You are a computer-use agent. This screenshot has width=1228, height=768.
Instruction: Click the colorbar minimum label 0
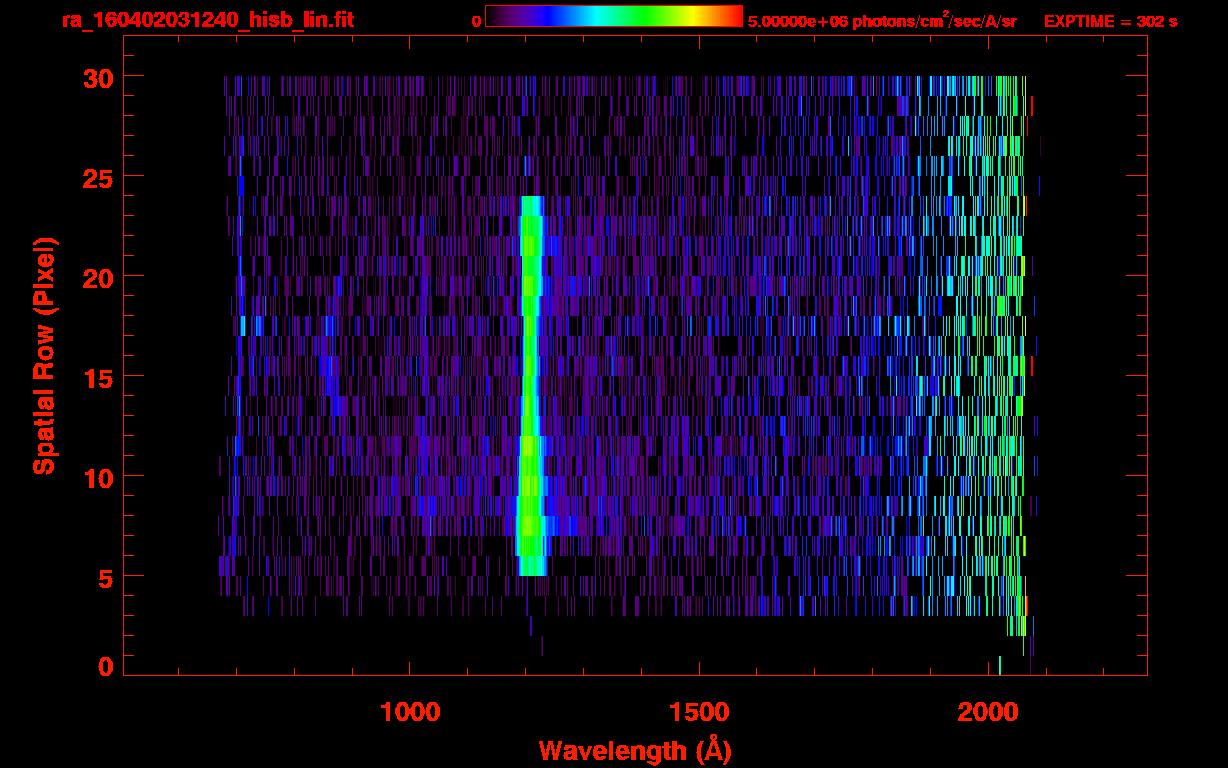[477, 21]
